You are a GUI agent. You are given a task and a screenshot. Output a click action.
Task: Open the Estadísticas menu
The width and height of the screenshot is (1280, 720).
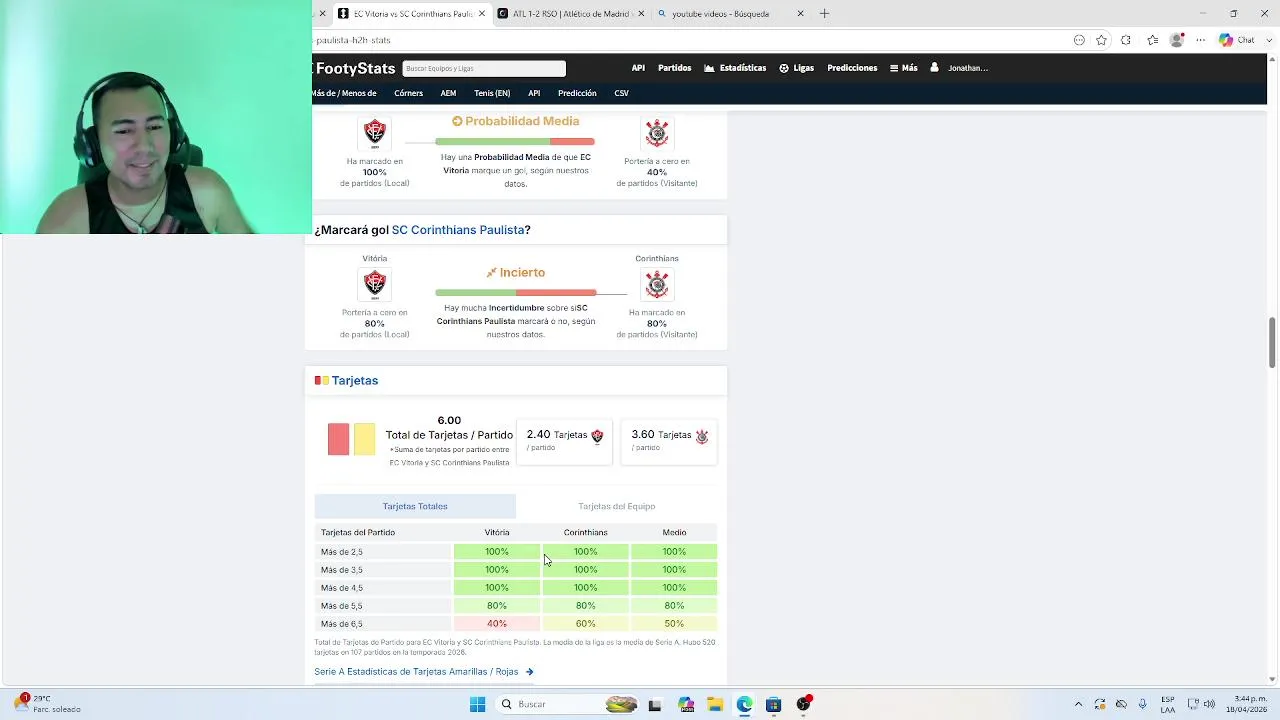(735, 68)
